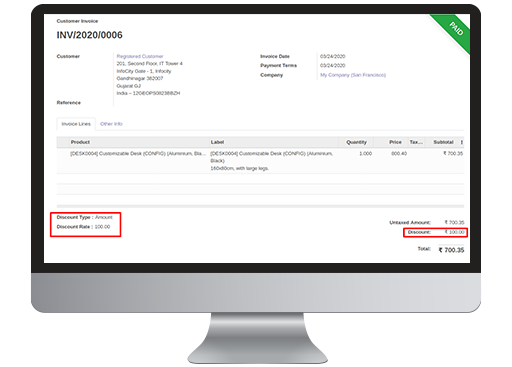Viewport: 512px width, 367px height.
Task: Click the green PAID ribbon
Action: [455, 29]
